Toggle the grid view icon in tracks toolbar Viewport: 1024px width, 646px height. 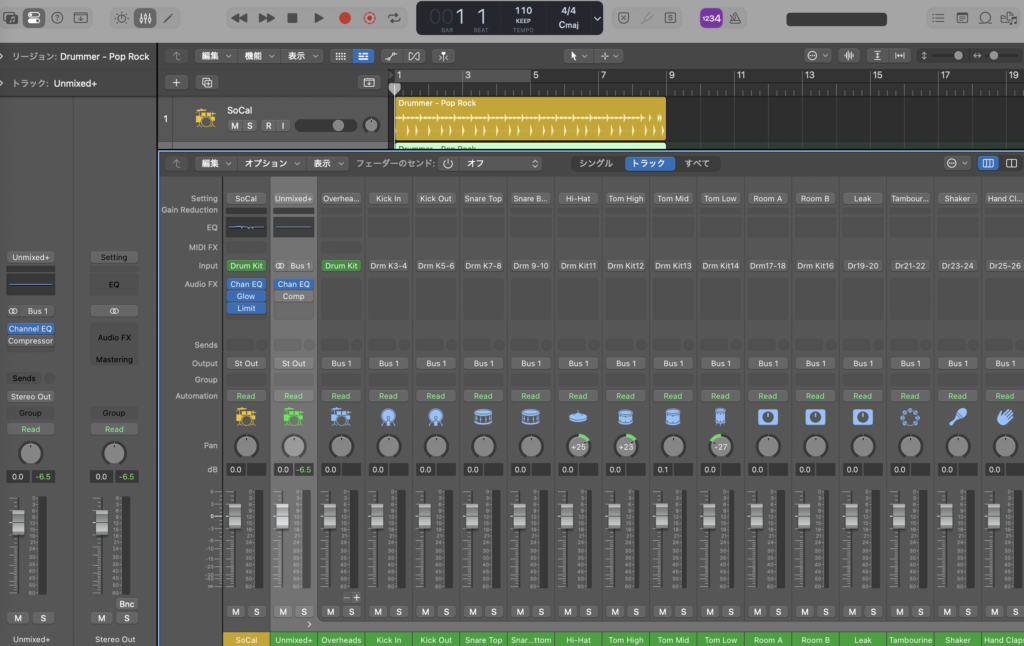click(340, 56)
